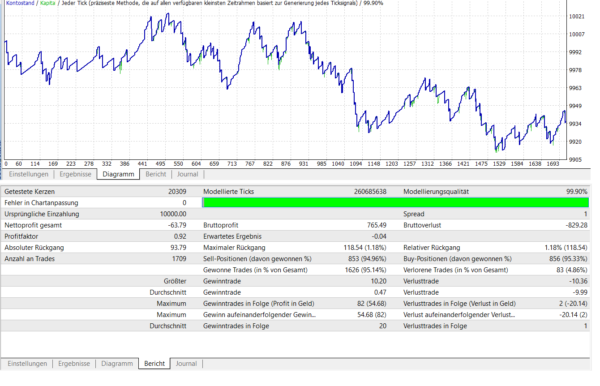Click the Maximaler Rückgang row
This screenshot has width=600, height=386.
tap(295, 248)
